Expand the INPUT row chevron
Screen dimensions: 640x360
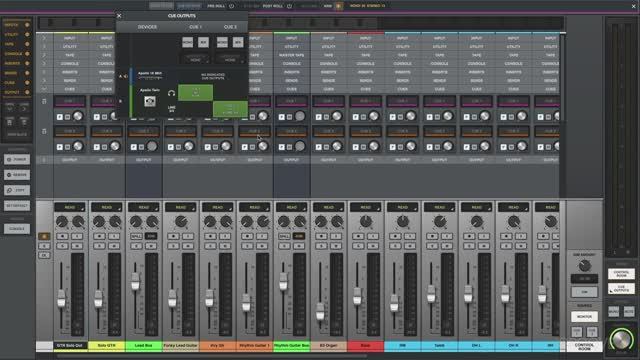point(44,38)
